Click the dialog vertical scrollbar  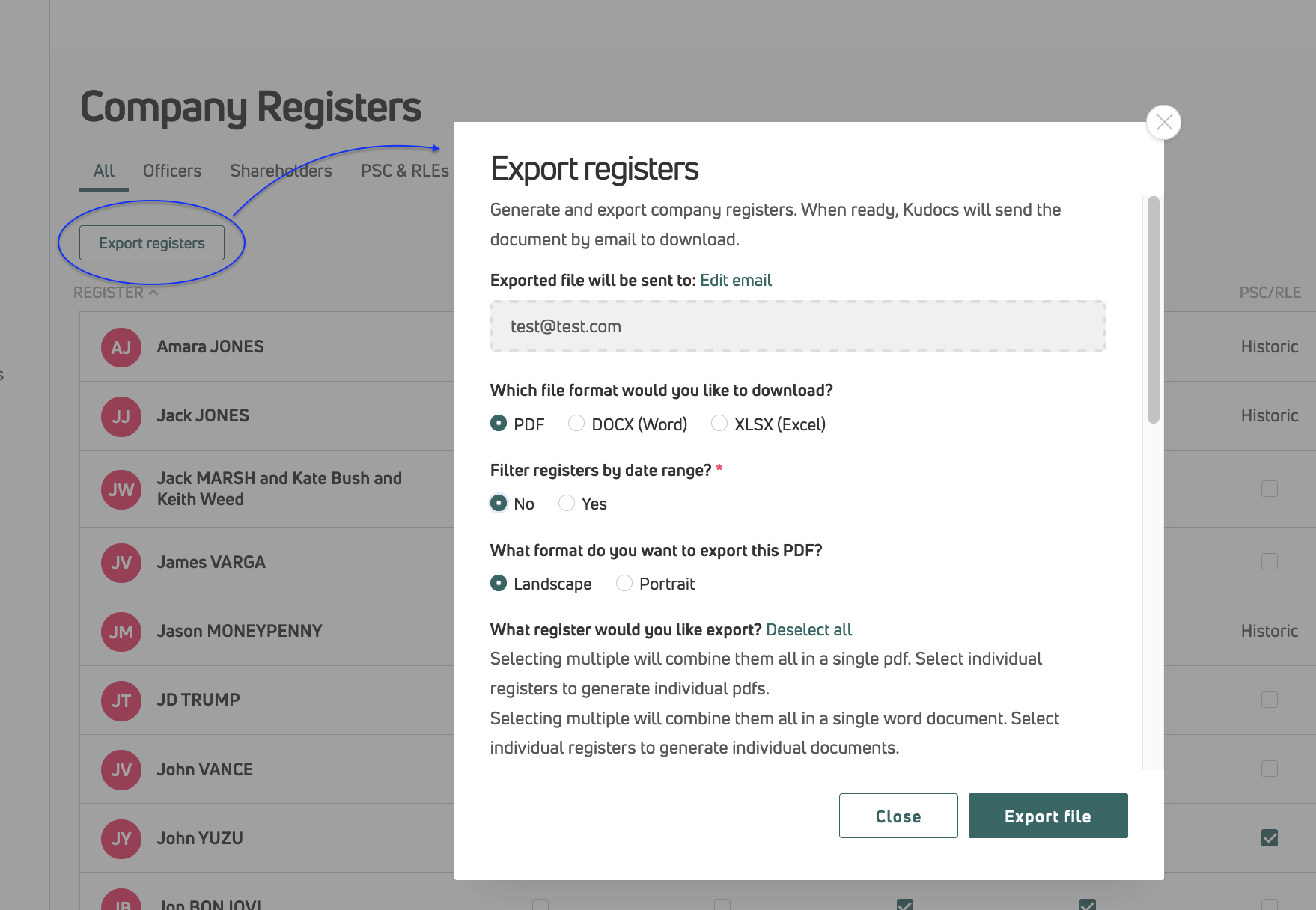(1154, 309)
